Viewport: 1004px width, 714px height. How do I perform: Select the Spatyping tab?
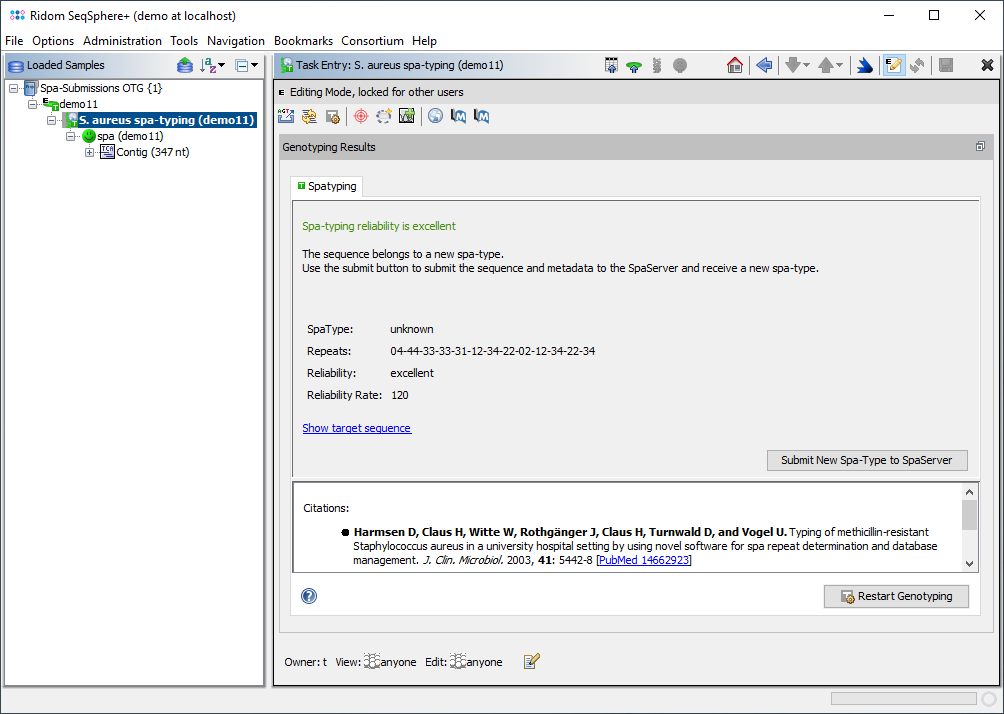coord(327,186)
